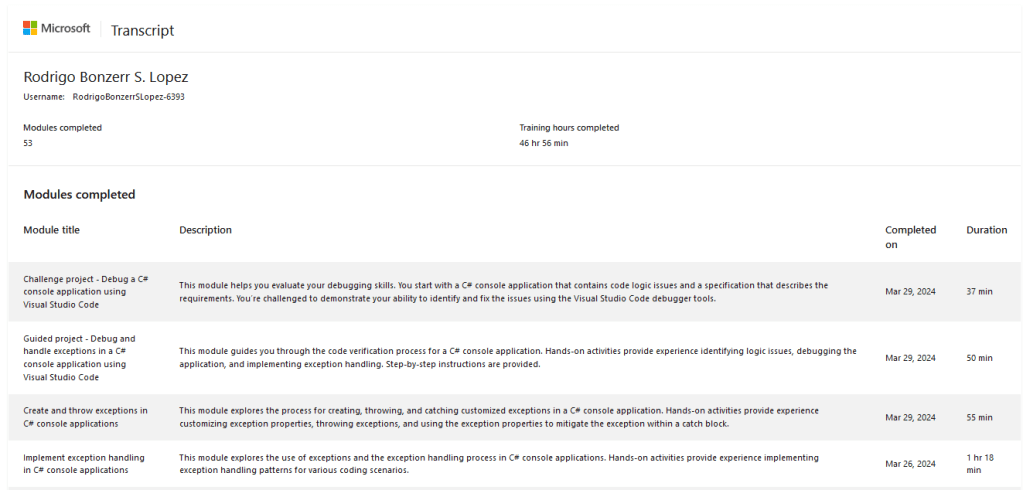Click the Duration column header
The height and width of the screenshot is (490, 1023).
(x=986, y=230)
